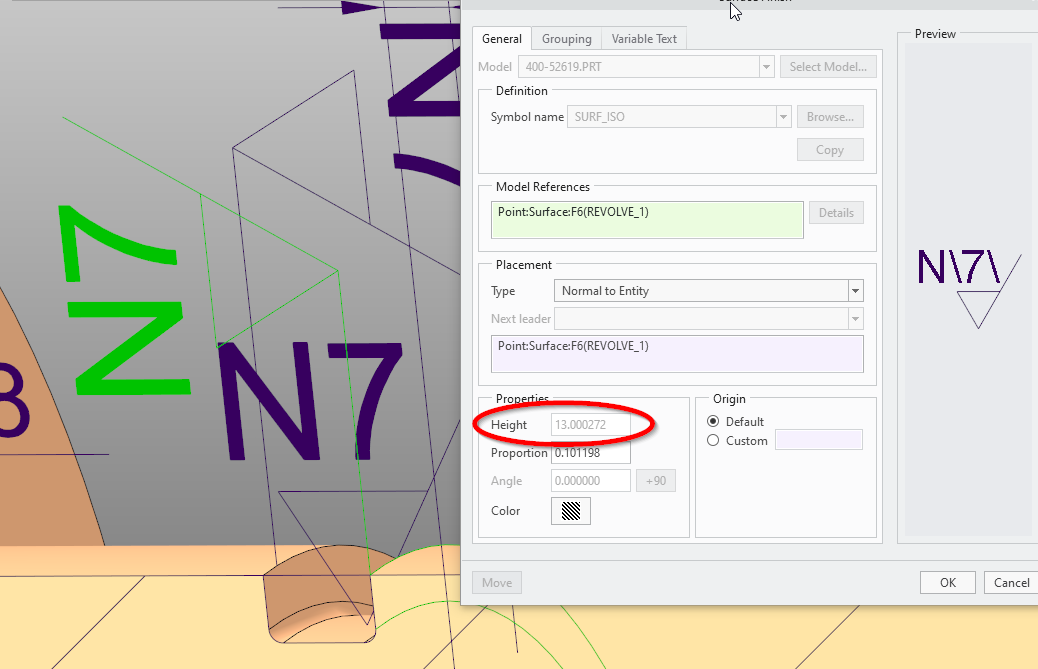Switch to the Grouping tab

(566, 38)
